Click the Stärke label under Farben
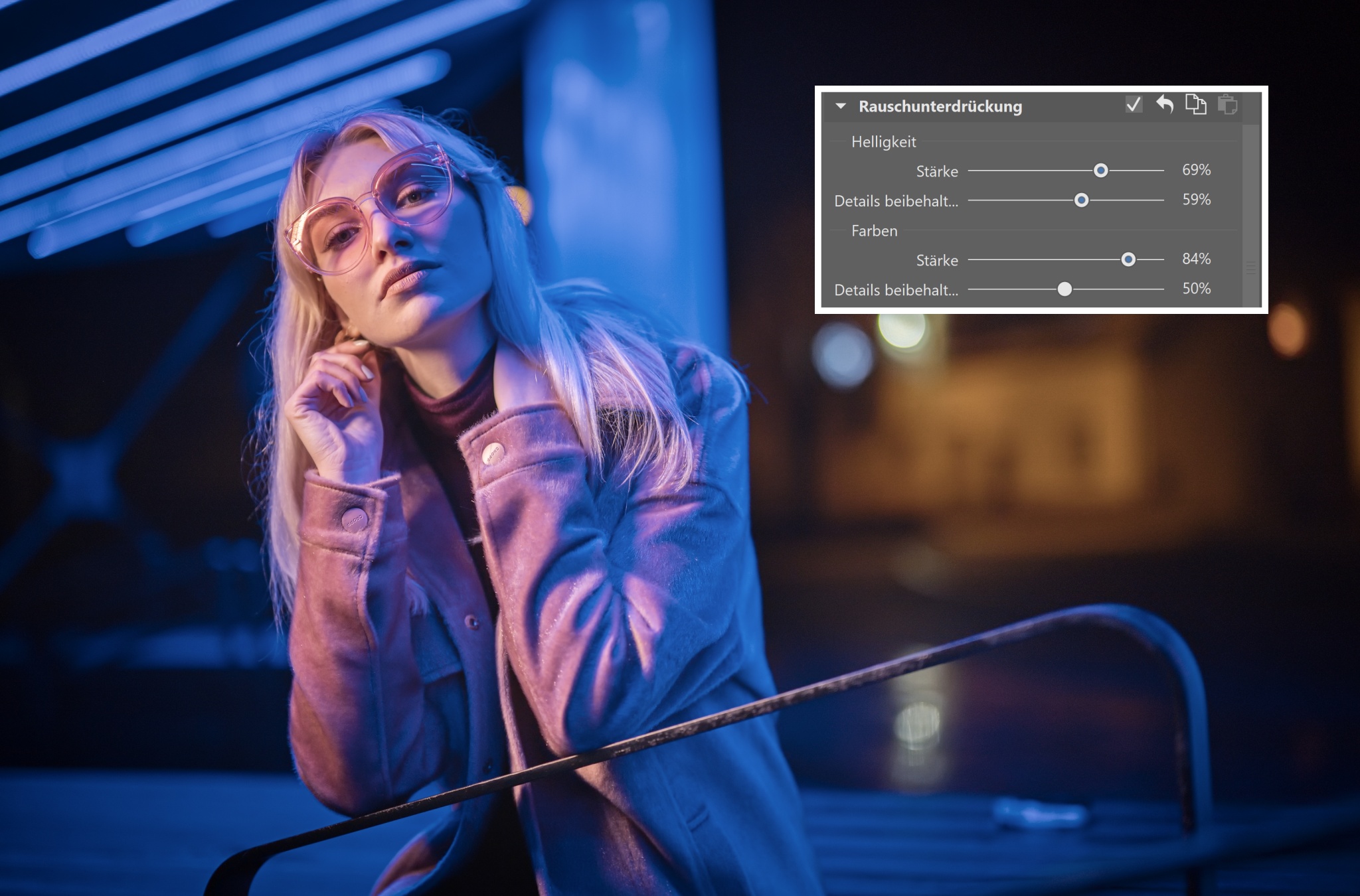This screenshot has height=896, width=1360. 937,260
